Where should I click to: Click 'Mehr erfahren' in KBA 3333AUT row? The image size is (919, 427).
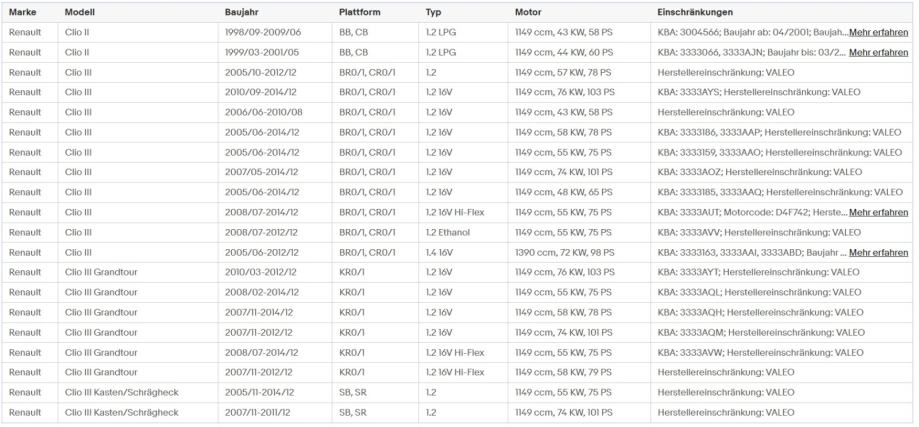click(x=878, y=212)
